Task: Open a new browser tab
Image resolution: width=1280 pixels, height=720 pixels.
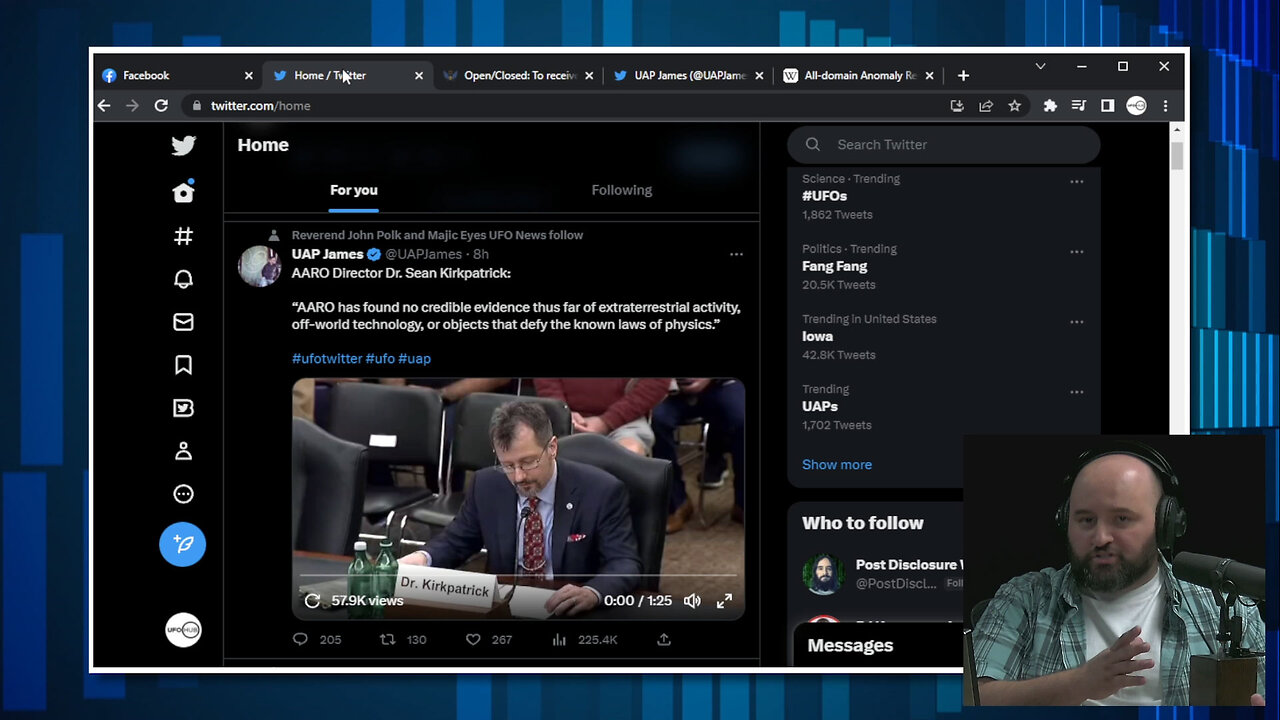Action: (x=963, y=75)
